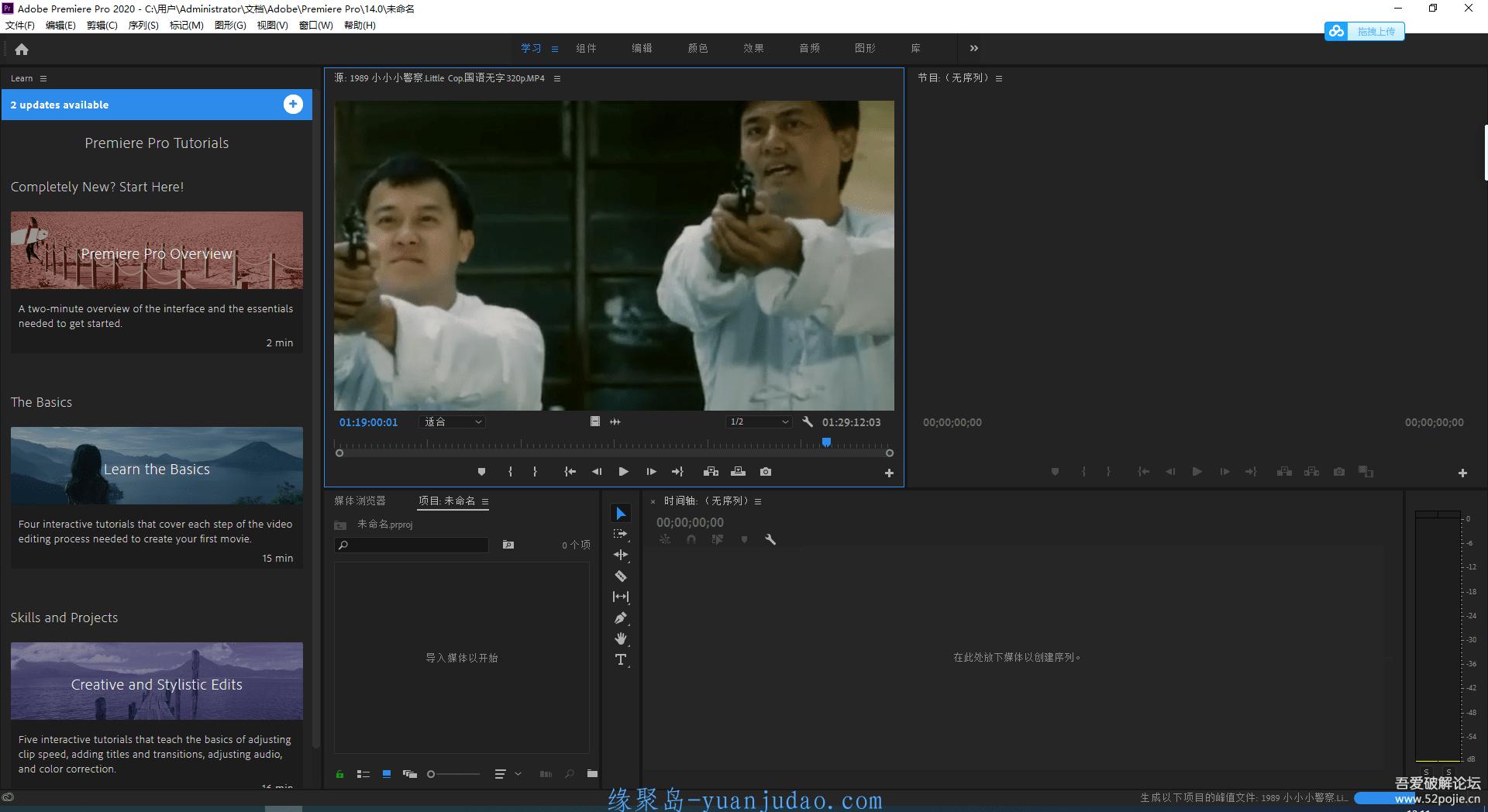Screen dimensions: 1488x812
Task: Click the cloud upload icon button
Action: (x=1336, y=31)
